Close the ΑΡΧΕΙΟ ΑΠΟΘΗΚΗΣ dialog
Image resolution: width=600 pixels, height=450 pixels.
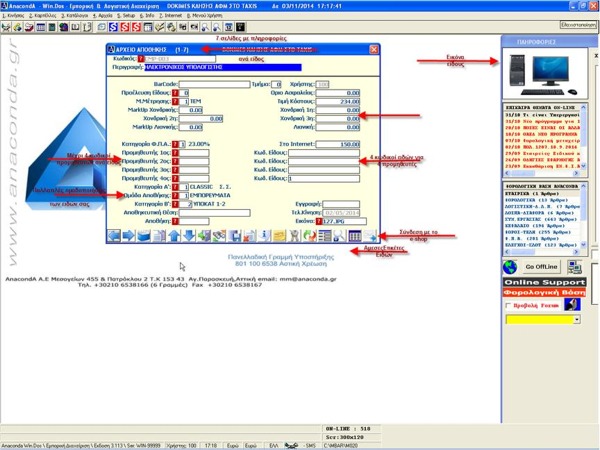[374, 49]
